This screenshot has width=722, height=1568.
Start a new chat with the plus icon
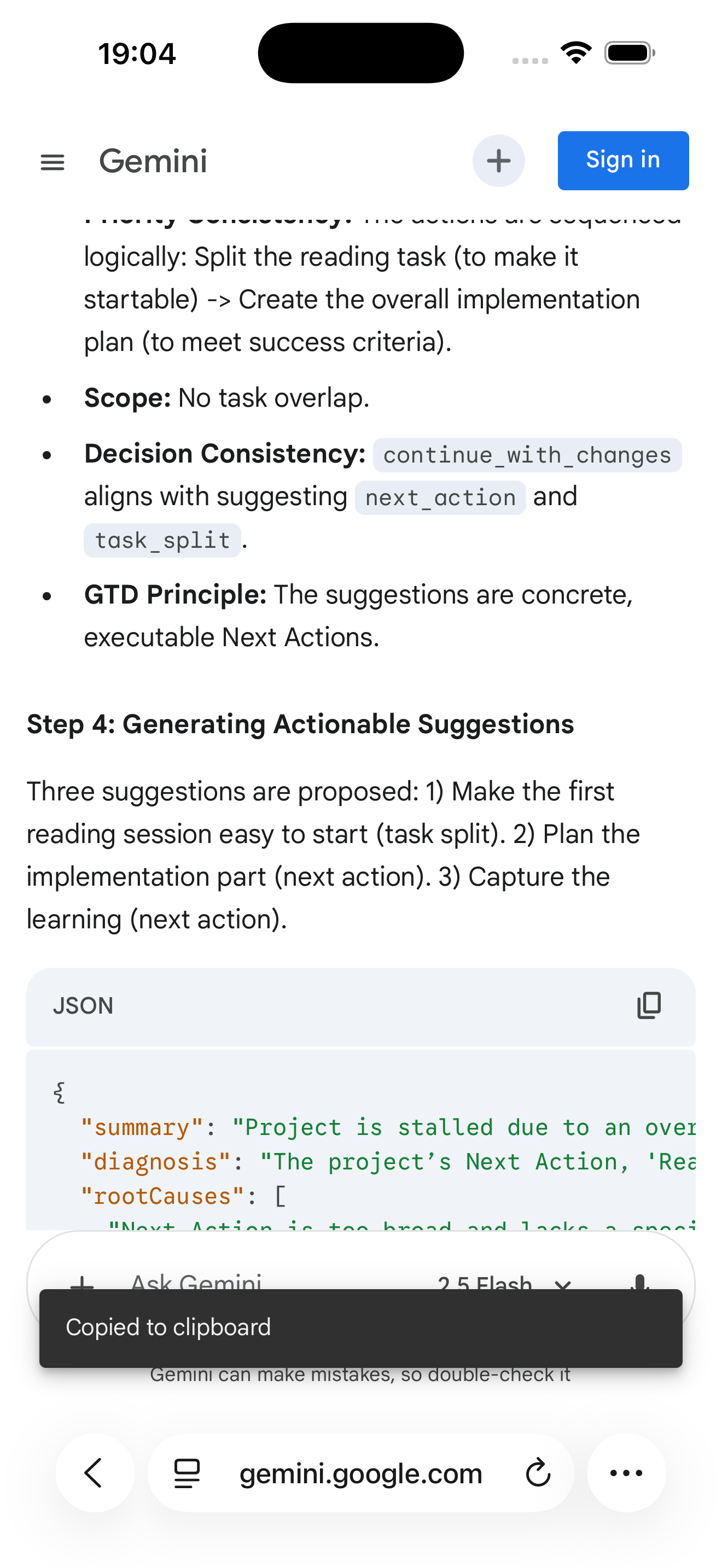(x=499, y=161)
